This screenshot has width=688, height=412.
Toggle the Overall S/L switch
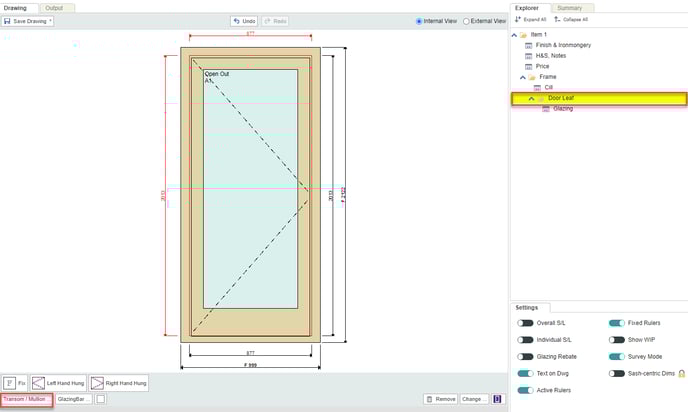click(524, 323)
